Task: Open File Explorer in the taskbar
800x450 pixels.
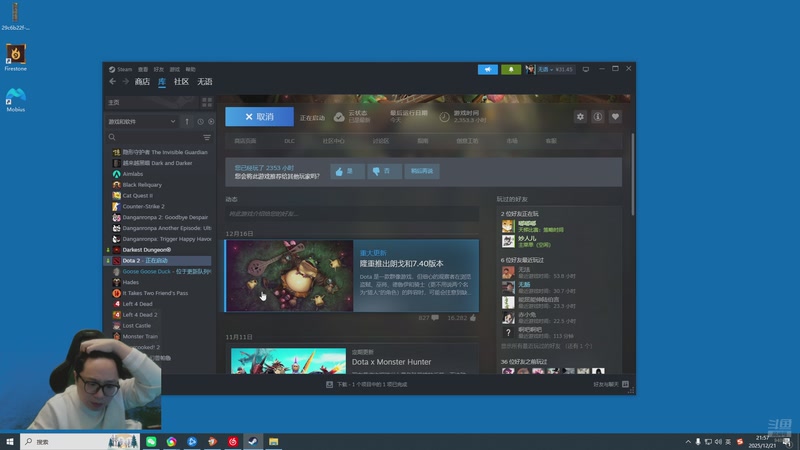Action: (x=273, y=441)
